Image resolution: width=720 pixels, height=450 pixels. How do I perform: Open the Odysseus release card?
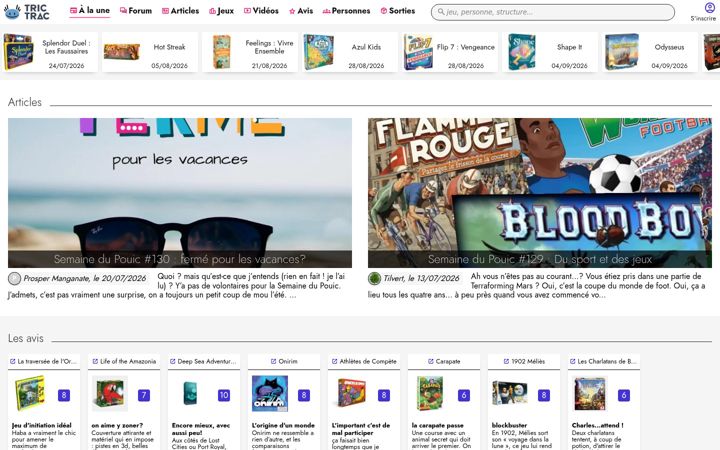[650, 52]
